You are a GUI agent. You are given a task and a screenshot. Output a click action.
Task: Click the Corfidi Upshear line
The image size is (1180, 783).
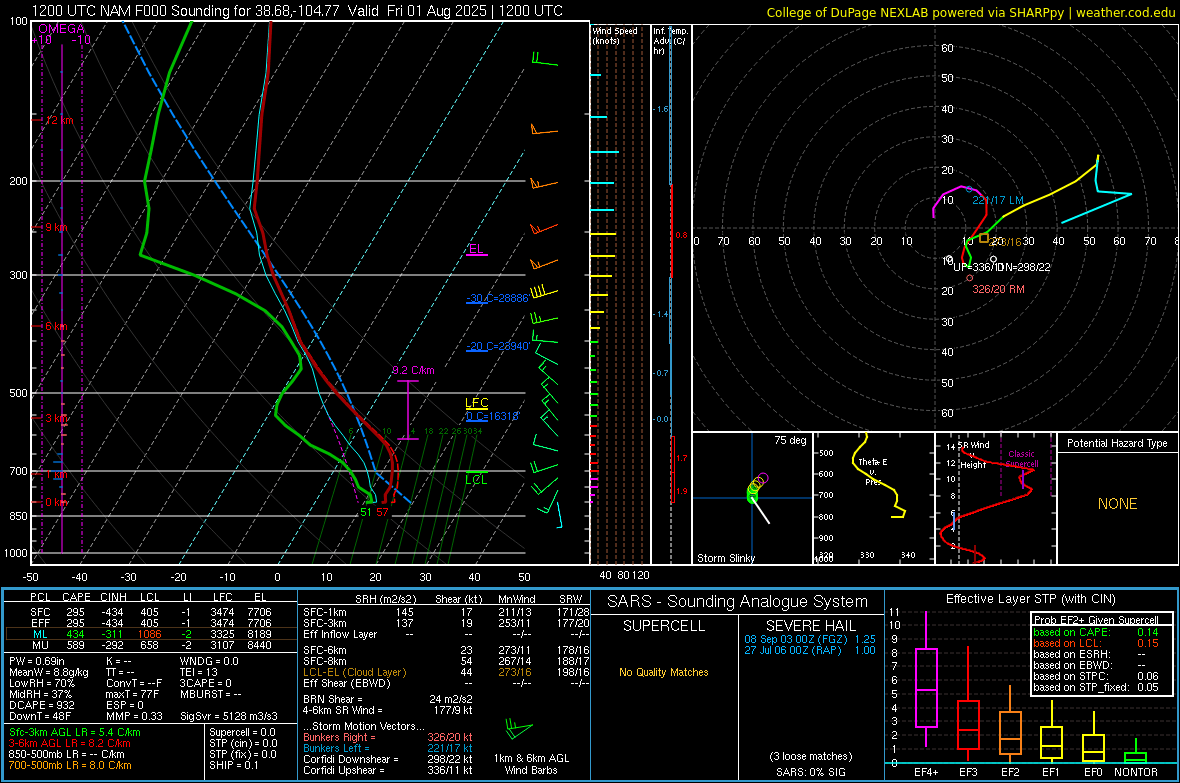click(x=388, y=770)
